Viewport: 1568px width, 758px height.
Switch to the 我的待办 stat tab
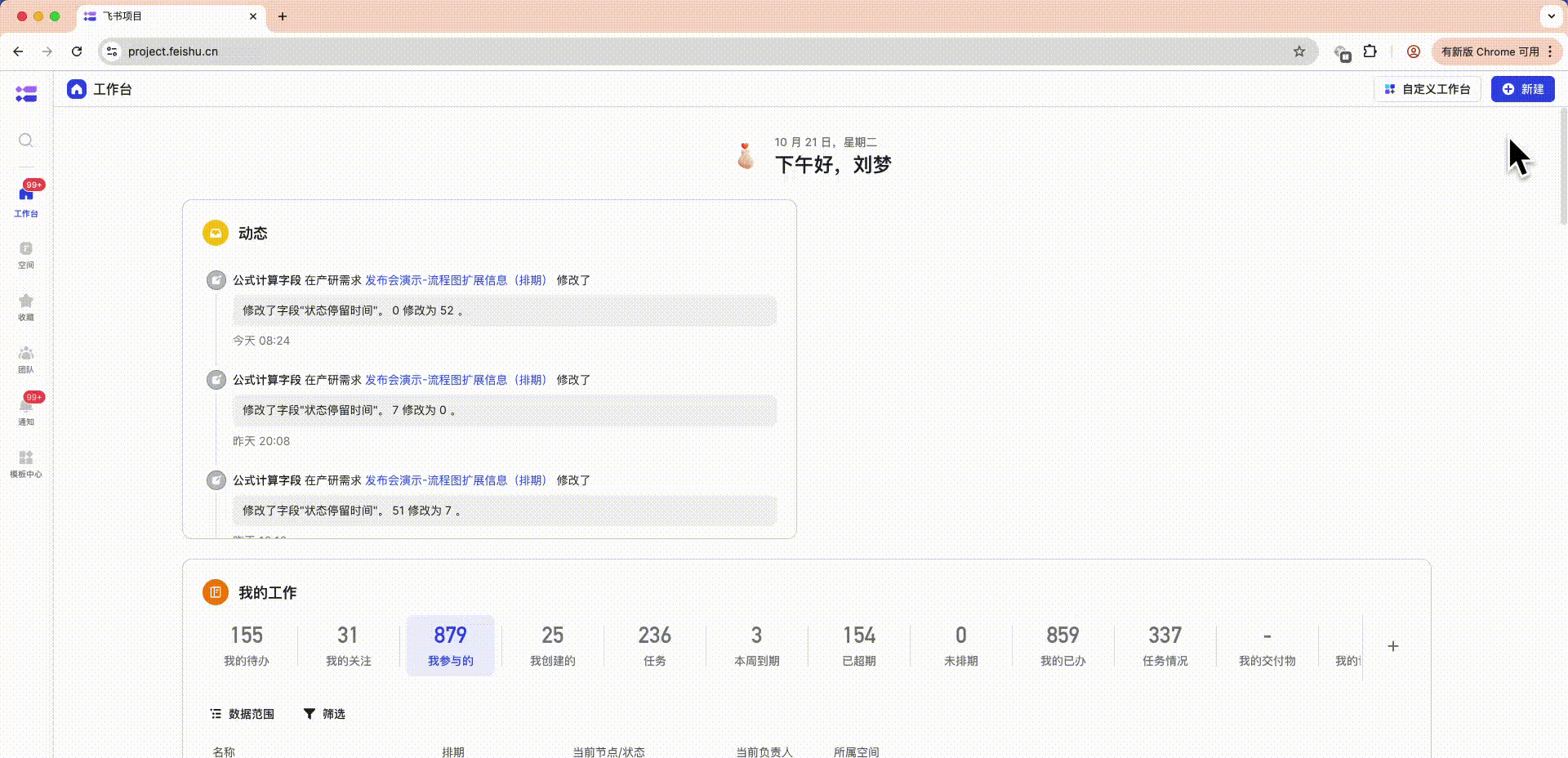tap(246, 645)
